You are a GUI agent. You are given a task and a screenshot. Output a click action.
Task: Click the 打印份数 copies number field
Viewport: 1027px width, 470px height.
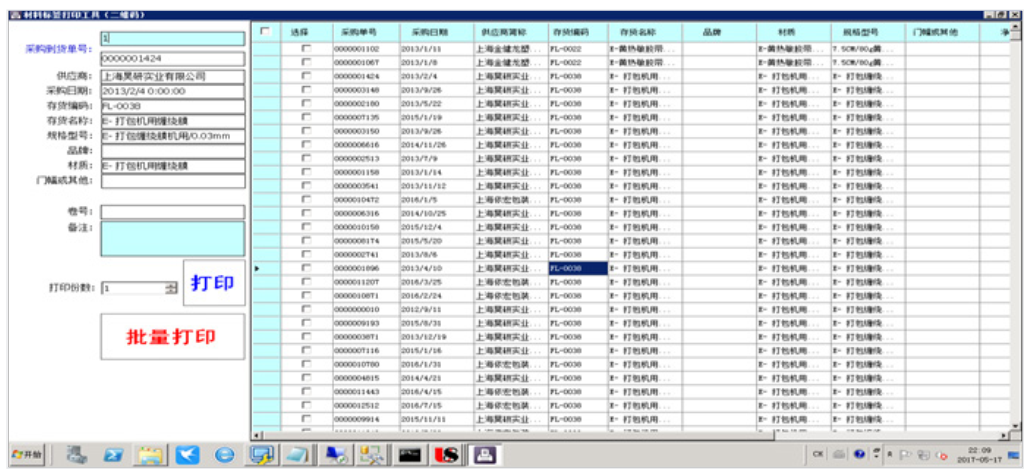click(x=134, y=288)
